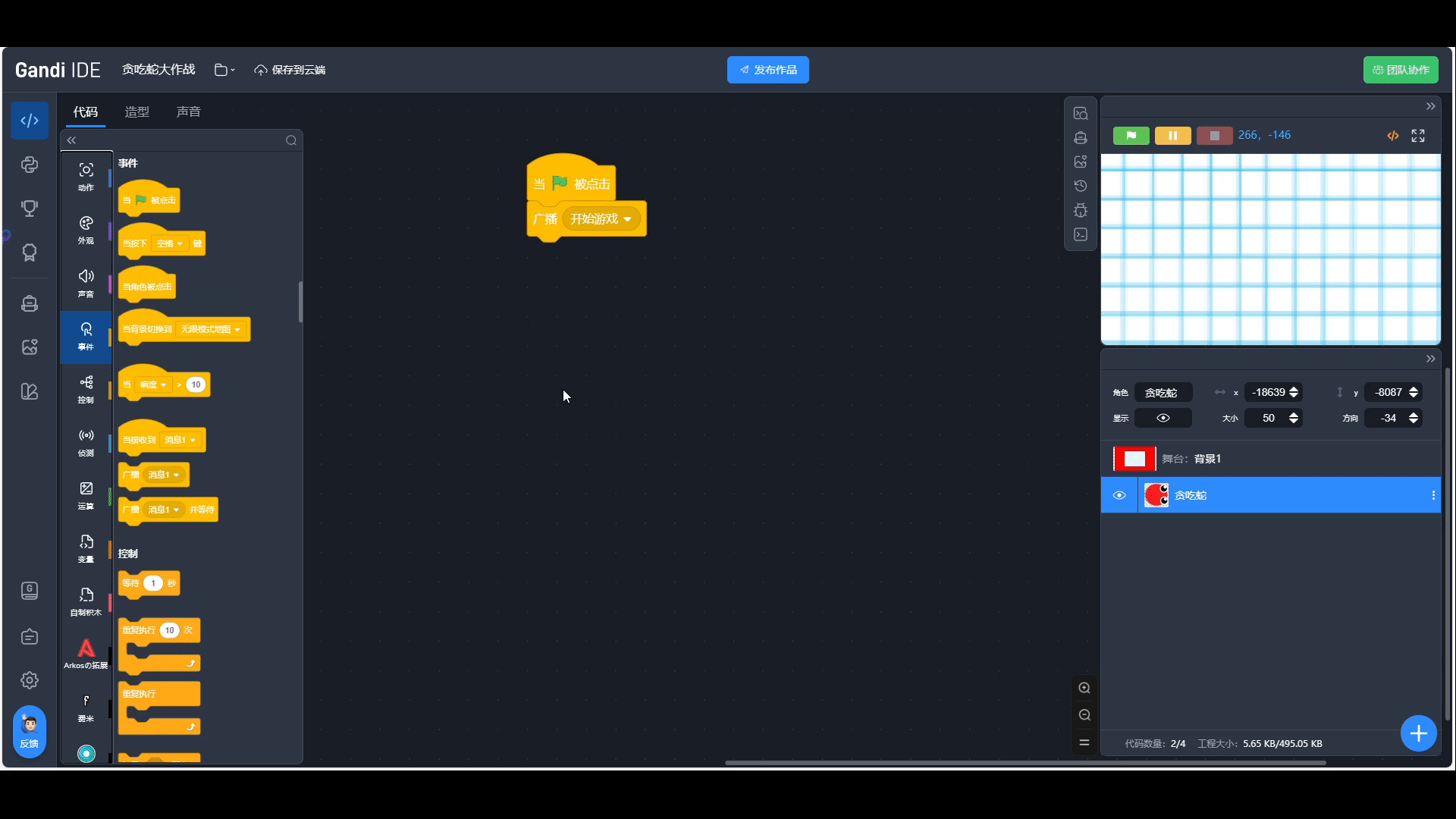1456x819 pixels.
Task: Toggle stage code view icon
Action: pyautogui.click(x=1393, y=136)
